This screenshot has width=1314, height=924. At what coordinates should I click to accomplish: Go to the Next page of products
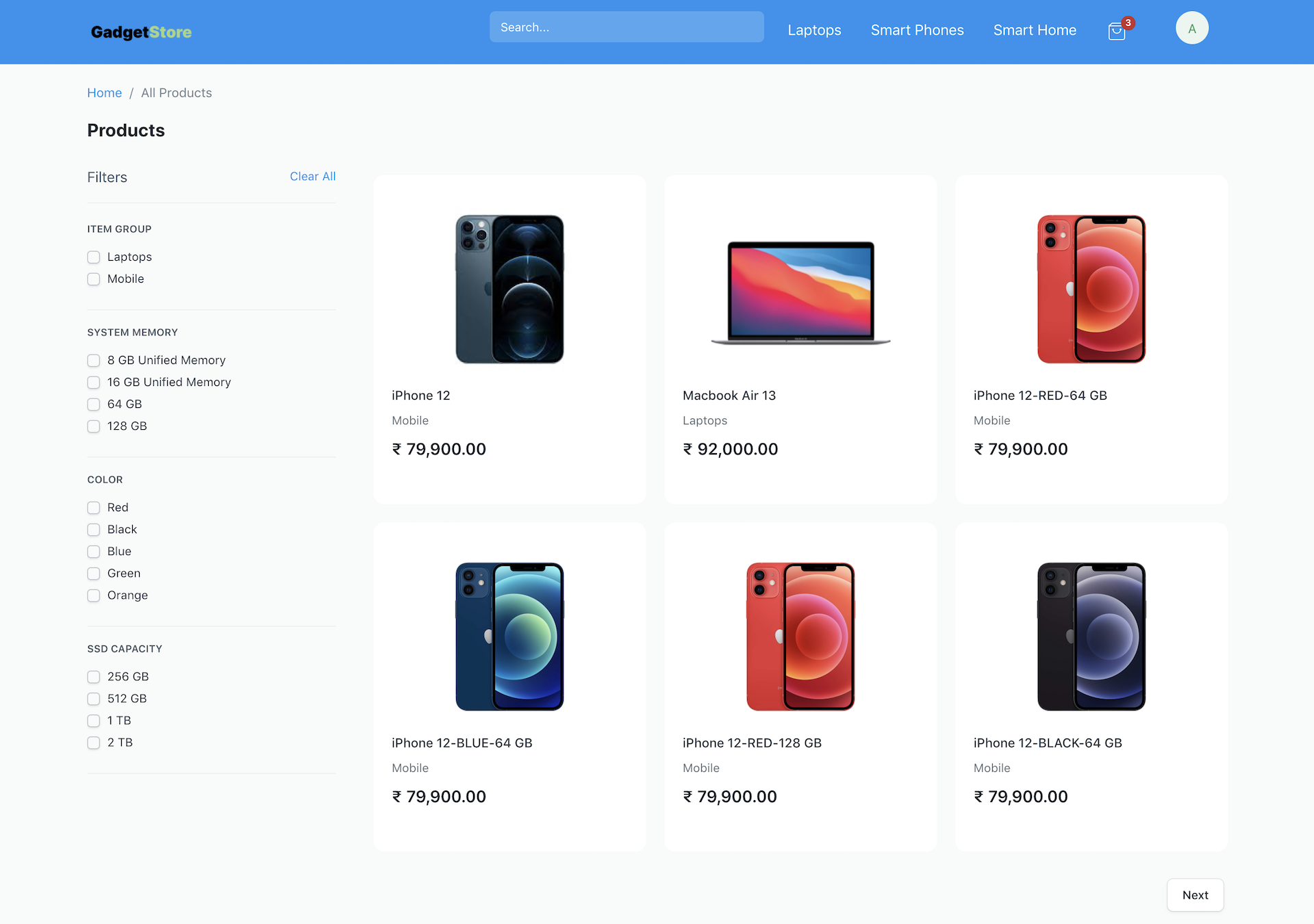coord(1195,895)
